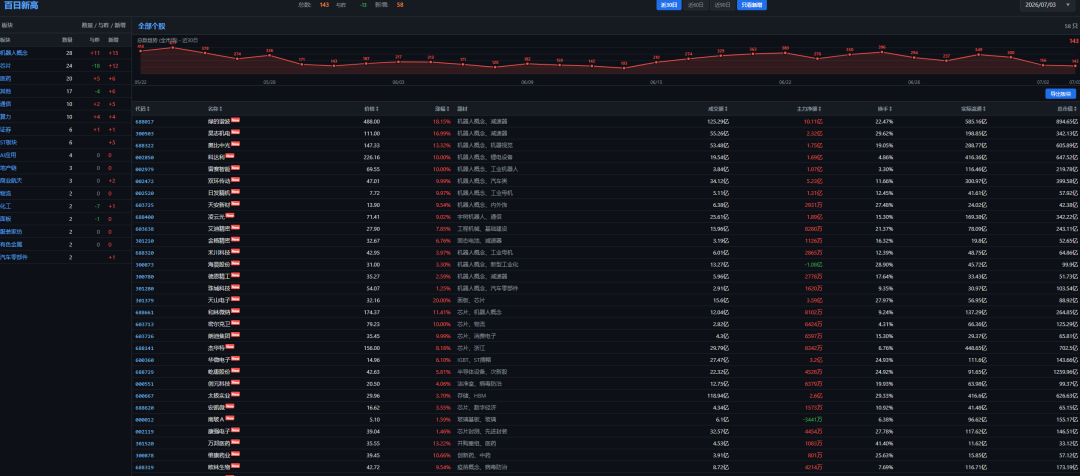This screenshot has width=1080, height=476.
Task: Select 机器人概念 sector in the sidebar
Action: tap(14, 52)
